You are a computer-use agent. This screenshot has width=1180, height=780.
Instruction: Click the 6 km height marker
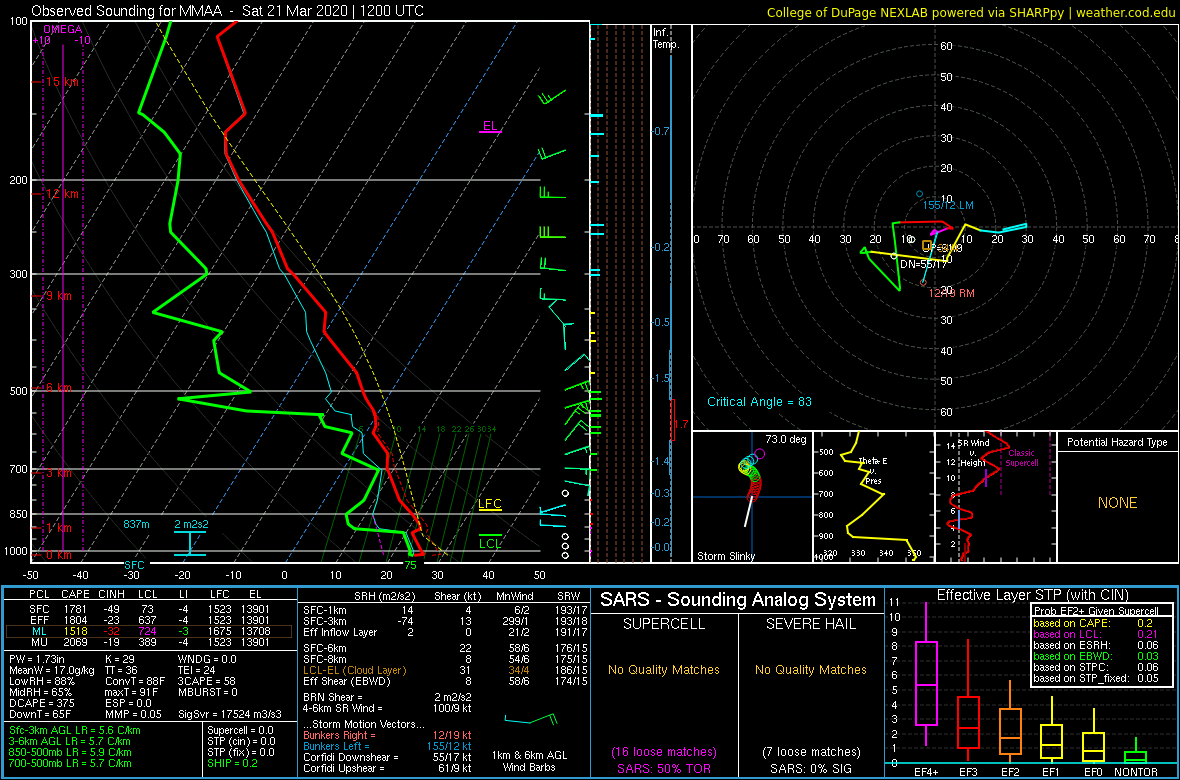59,388
